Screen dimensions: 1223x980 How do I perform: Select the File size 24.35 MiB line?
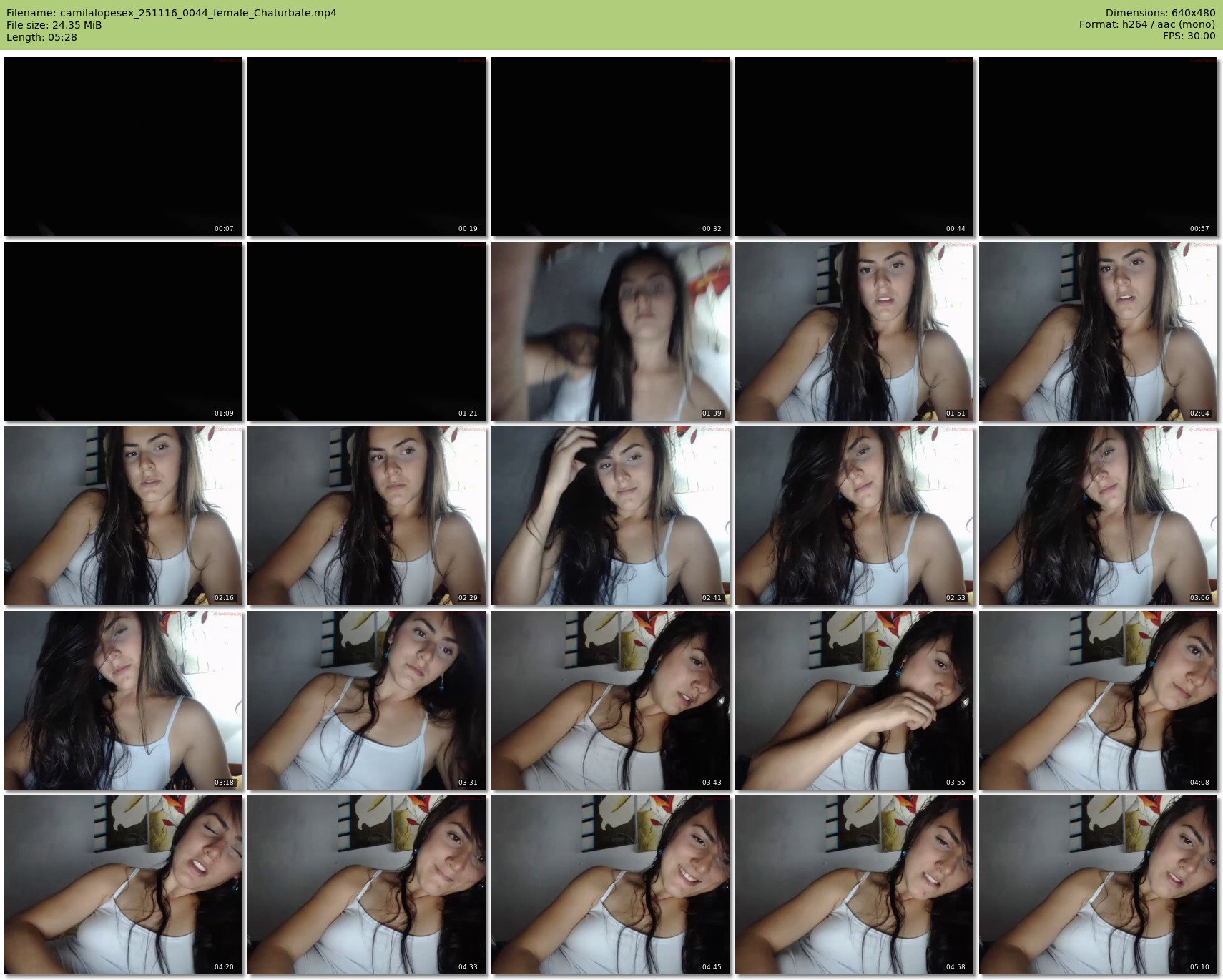(x=54, y=25)
